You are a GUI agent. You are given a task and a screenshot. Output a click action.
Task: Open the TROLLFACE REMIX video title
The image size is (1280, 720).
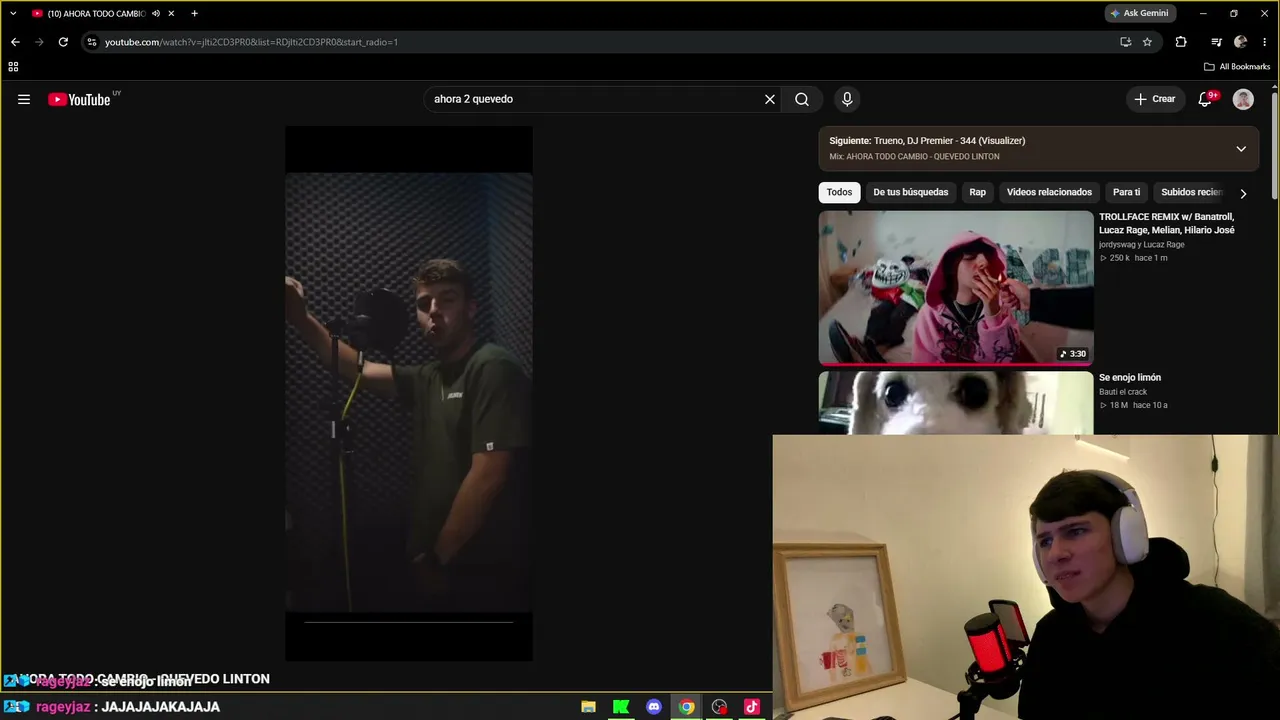tap(1166, 223)
